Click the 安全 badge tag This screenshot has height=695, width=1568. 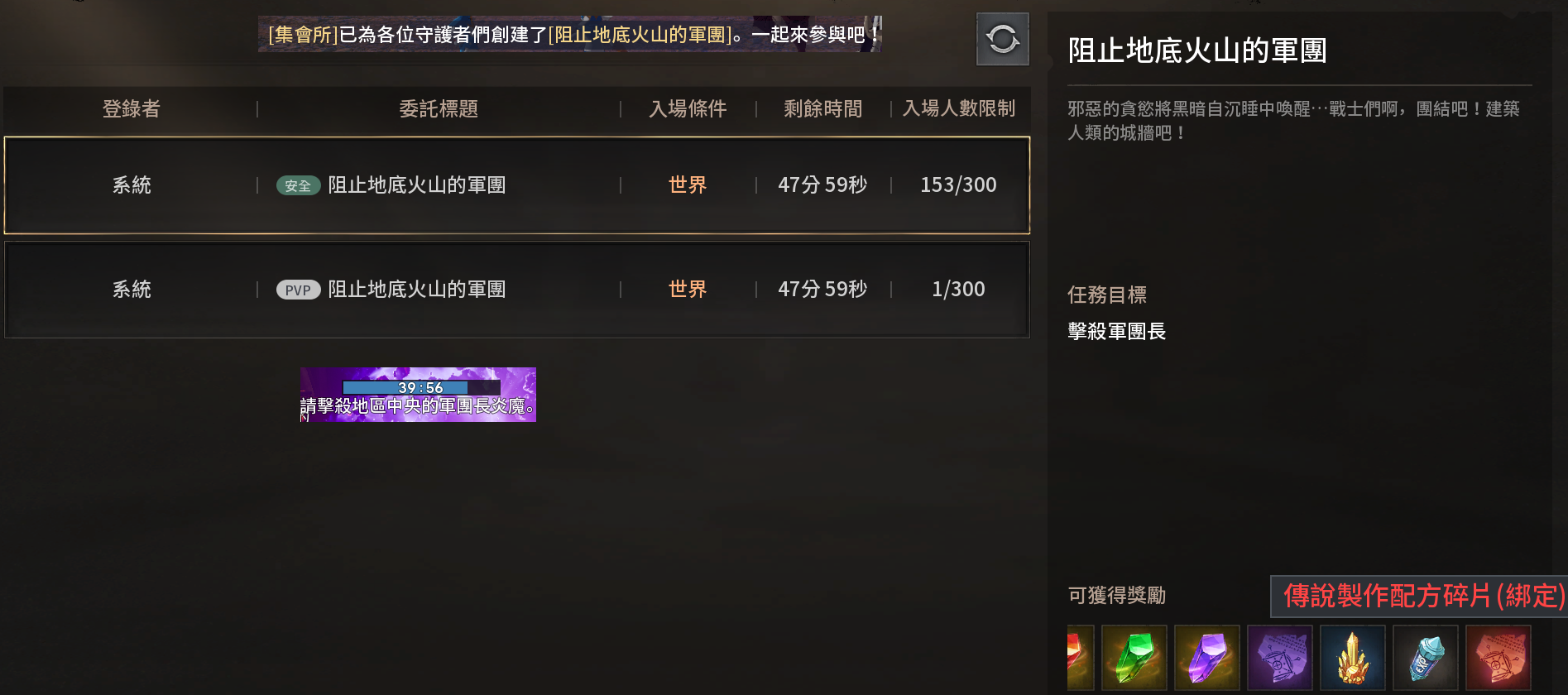pyautogui.click(x=298, y=185)
